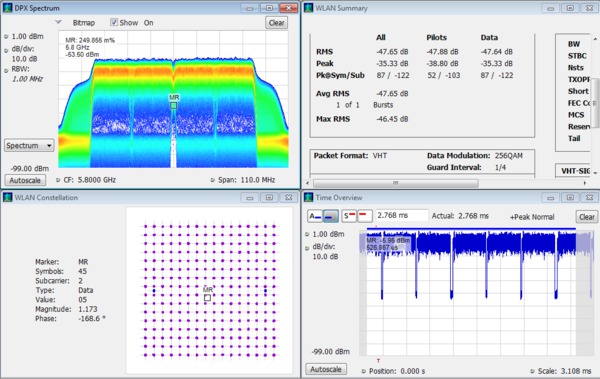This screenshot has width=600, height=379.
Task: Toggle the Show checkbox in DPX Spectrum
Action: (x=114, y=22)
